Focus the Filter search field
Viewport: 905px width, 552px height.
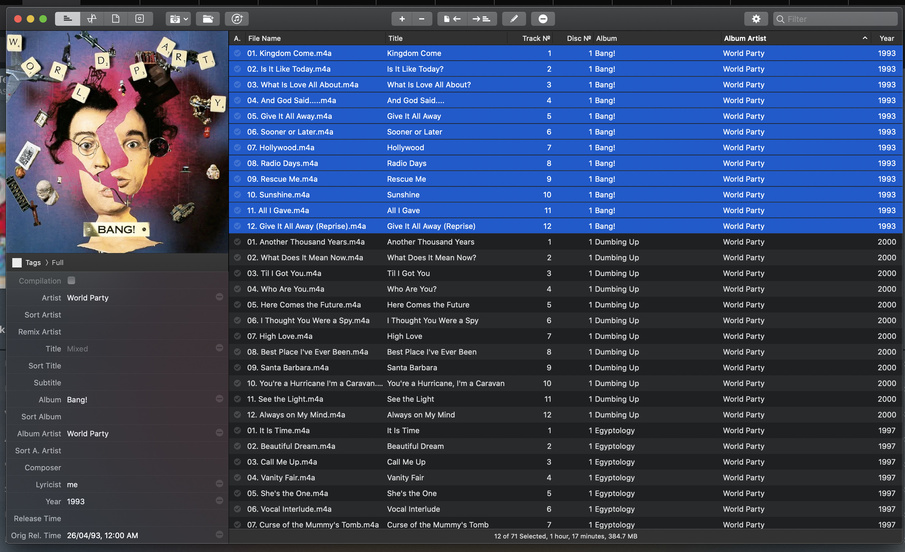(x=836, y=19)
